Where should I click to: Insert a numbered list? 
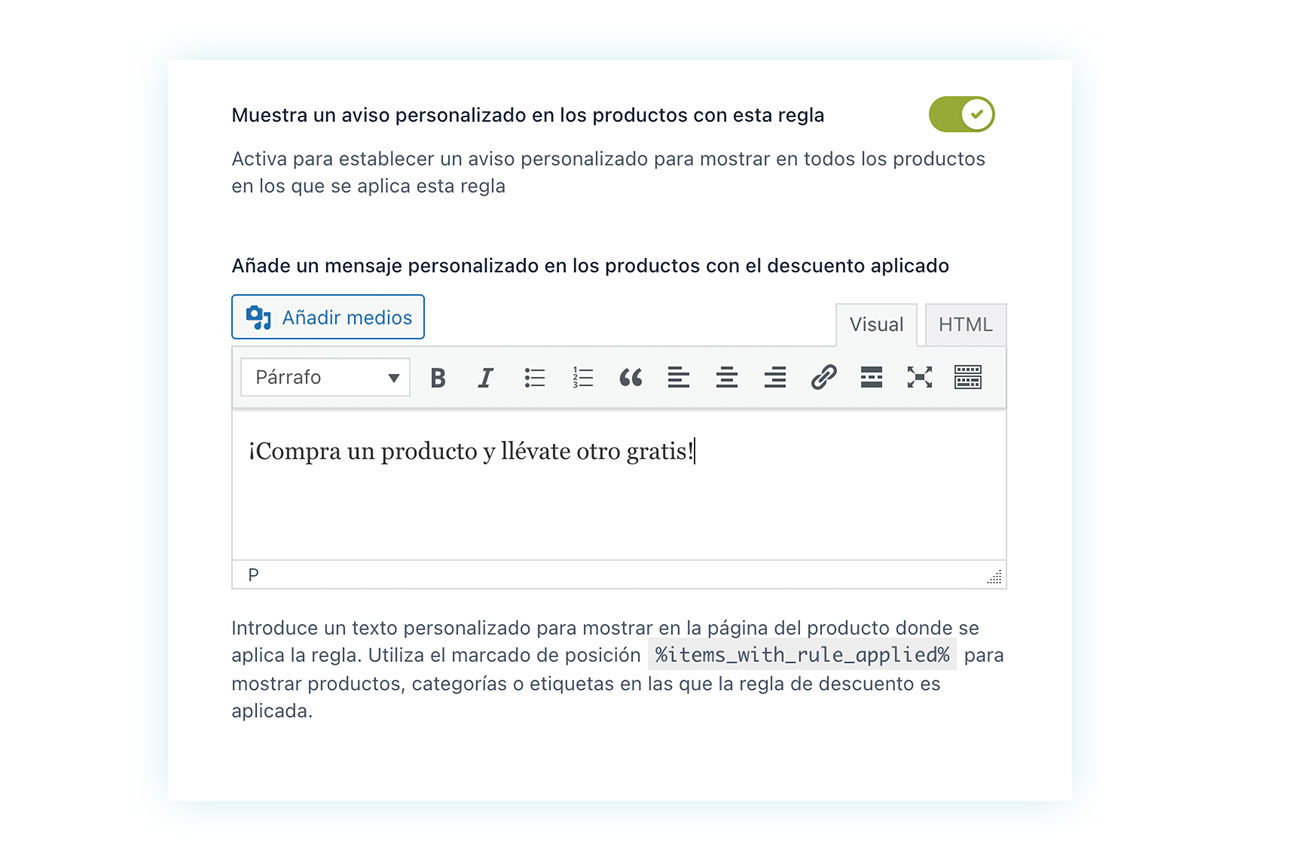(x=582, y=378)
